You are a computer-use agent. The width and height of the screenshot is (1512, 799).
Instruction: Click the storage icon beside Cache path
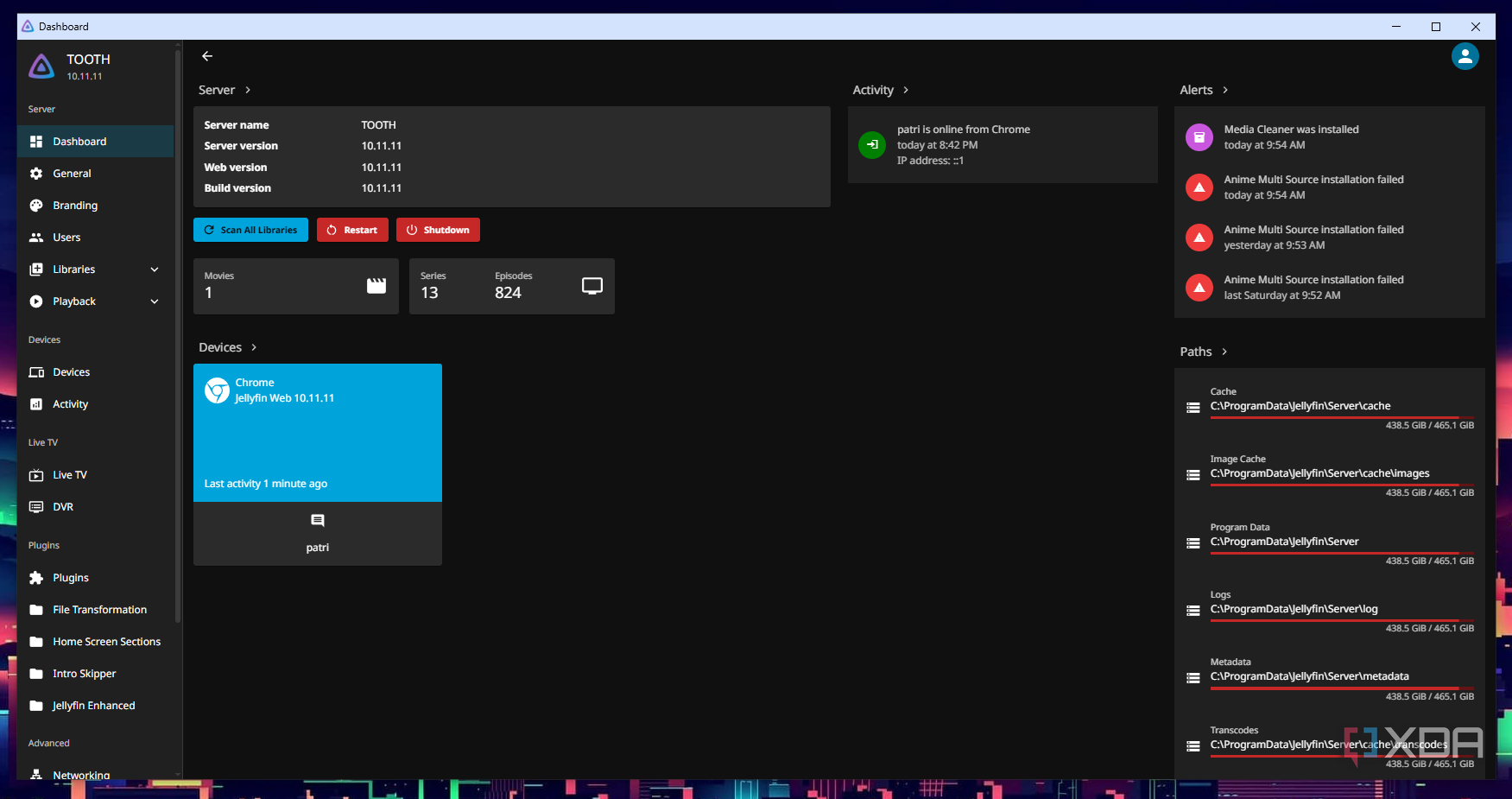(x=1193, y=408)
